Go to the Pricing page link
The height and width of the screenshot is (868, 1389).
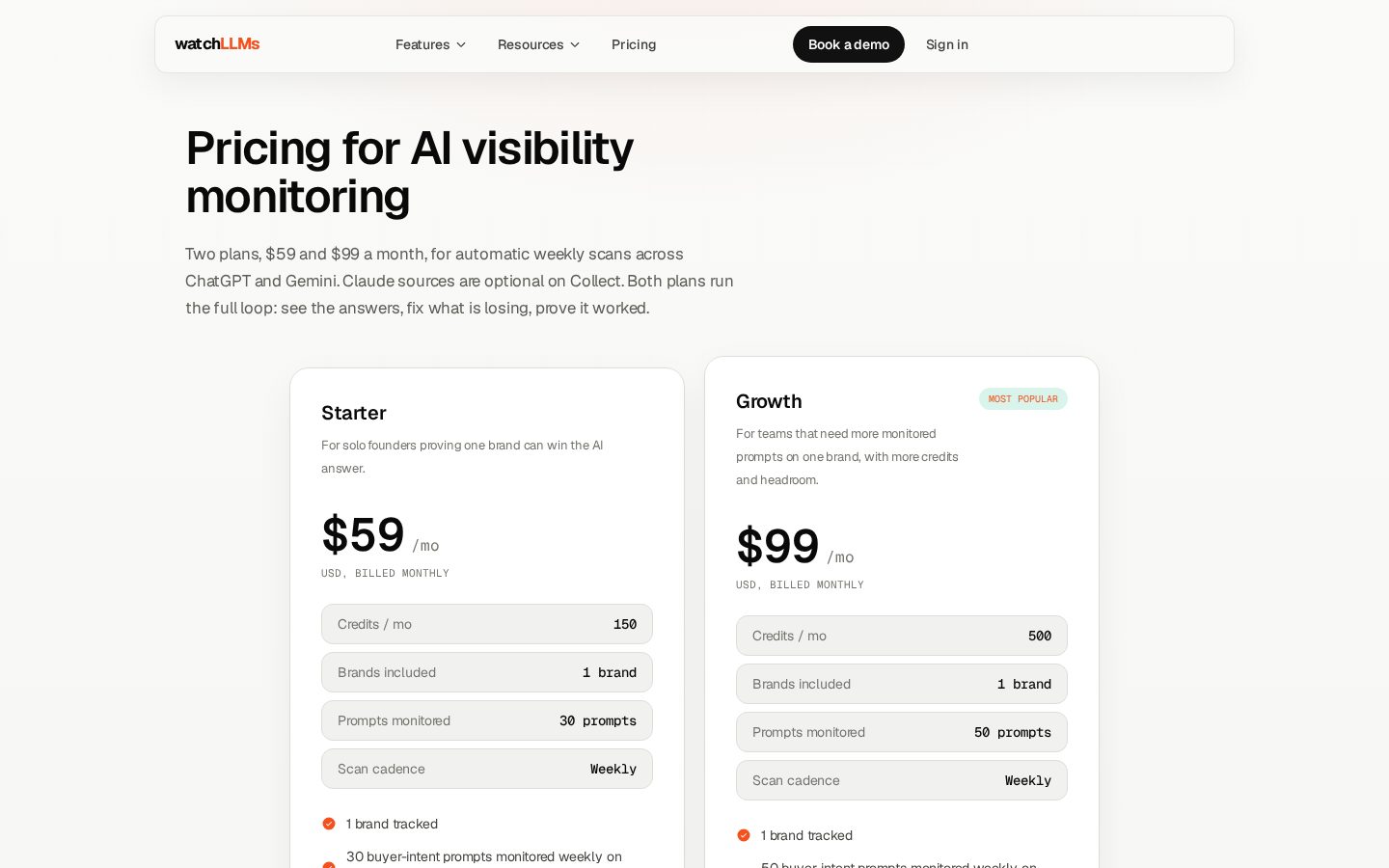click(634, 44)
